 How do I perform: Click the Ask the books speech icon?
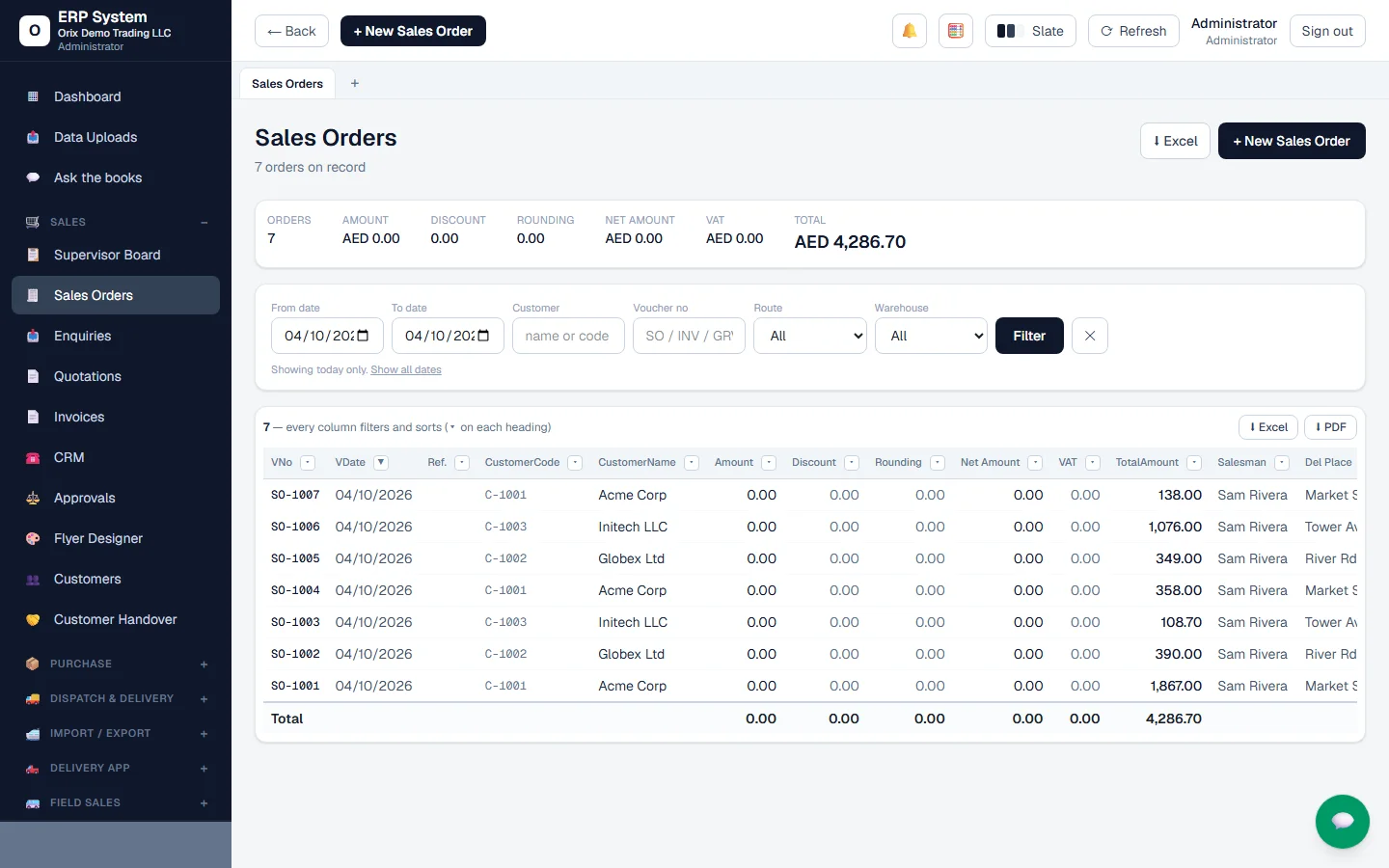tap(33, 177)
